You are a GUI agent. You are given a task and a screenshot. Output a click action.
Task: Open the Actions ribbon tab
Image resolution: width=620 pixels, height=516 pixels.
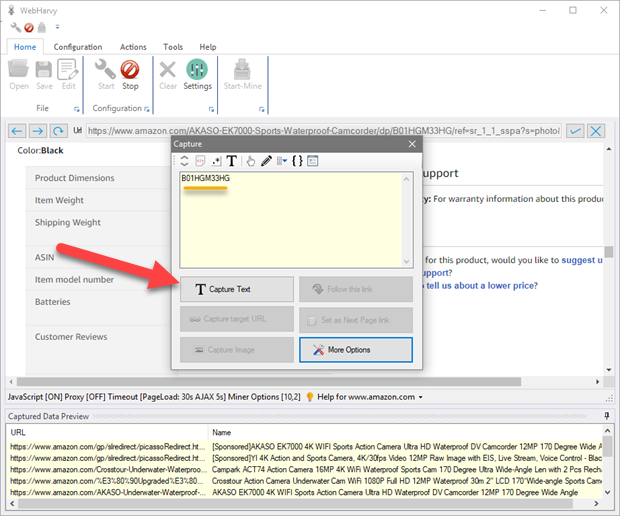(133, 47)
